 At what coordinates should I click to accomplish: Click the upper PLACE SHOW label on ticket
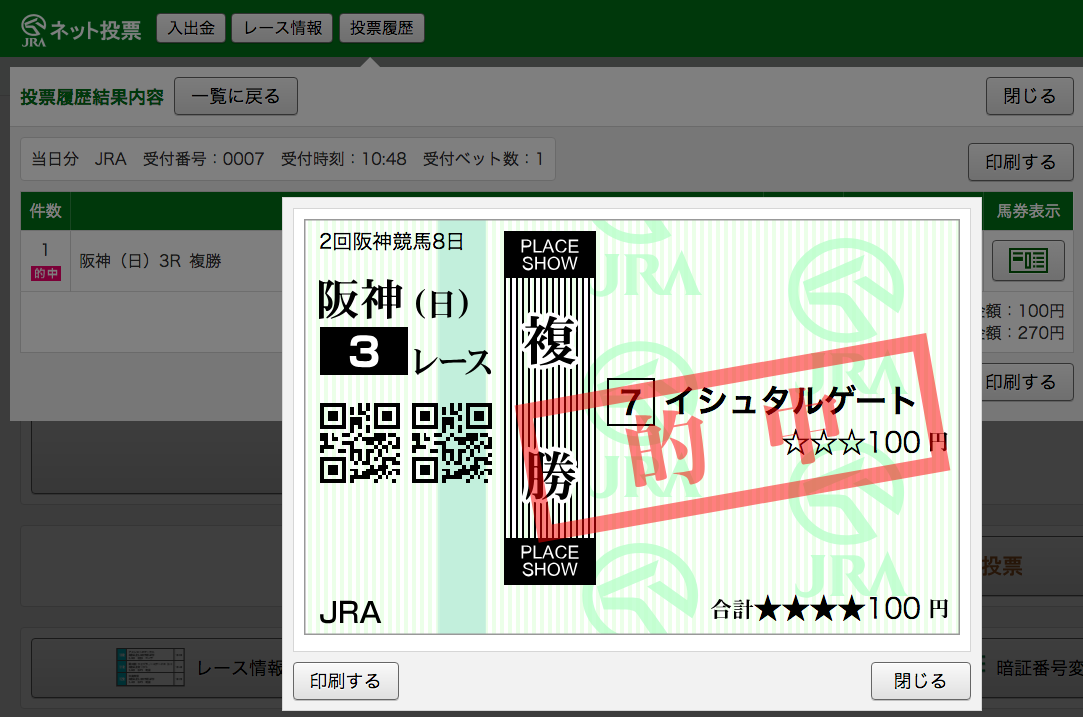tap(550, 255)
